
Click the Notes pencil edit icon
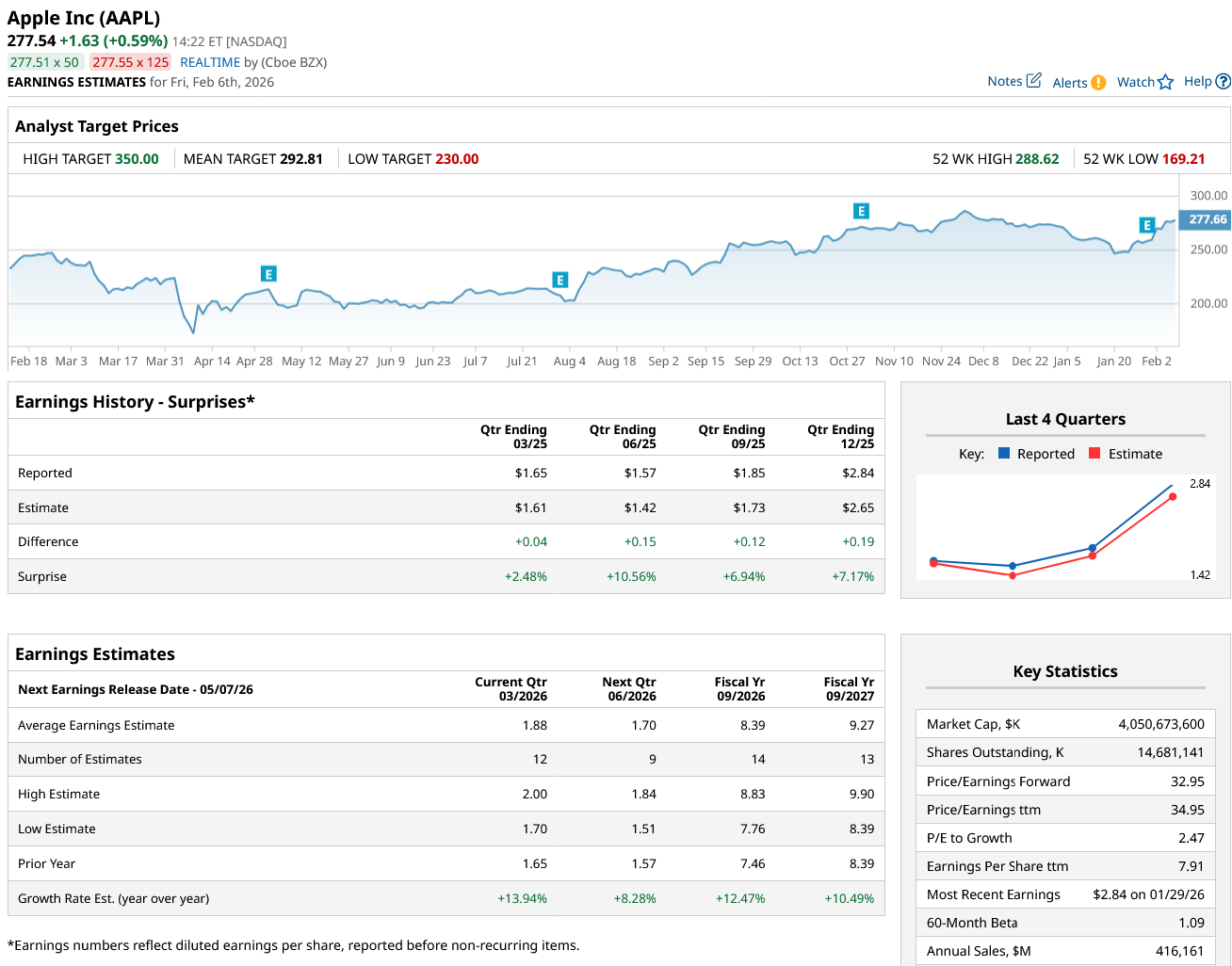pyautogui.click(x=1033, y=81)
